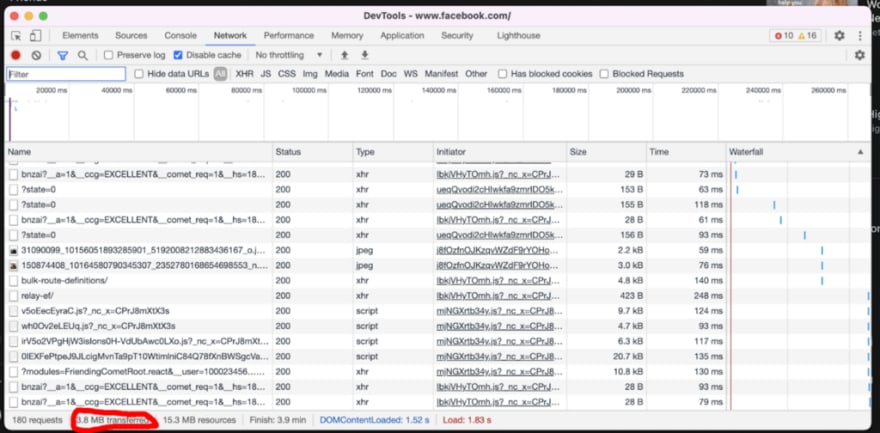The image size is (880, 433).
Task: Filter requests by the XHR type
Action: (244, 74)
